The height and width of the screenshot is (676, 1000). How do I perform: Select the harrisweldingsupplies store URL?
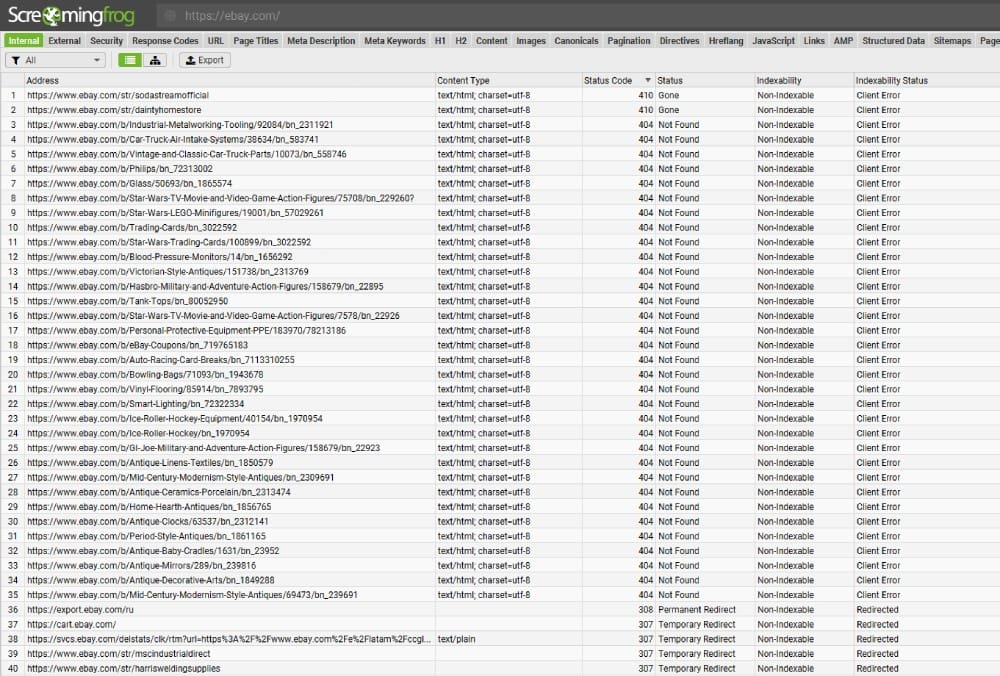[x=124, y=668]
